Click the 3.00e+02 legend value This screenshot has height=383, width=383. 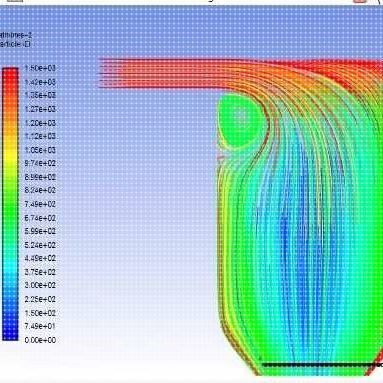[40, 285]
